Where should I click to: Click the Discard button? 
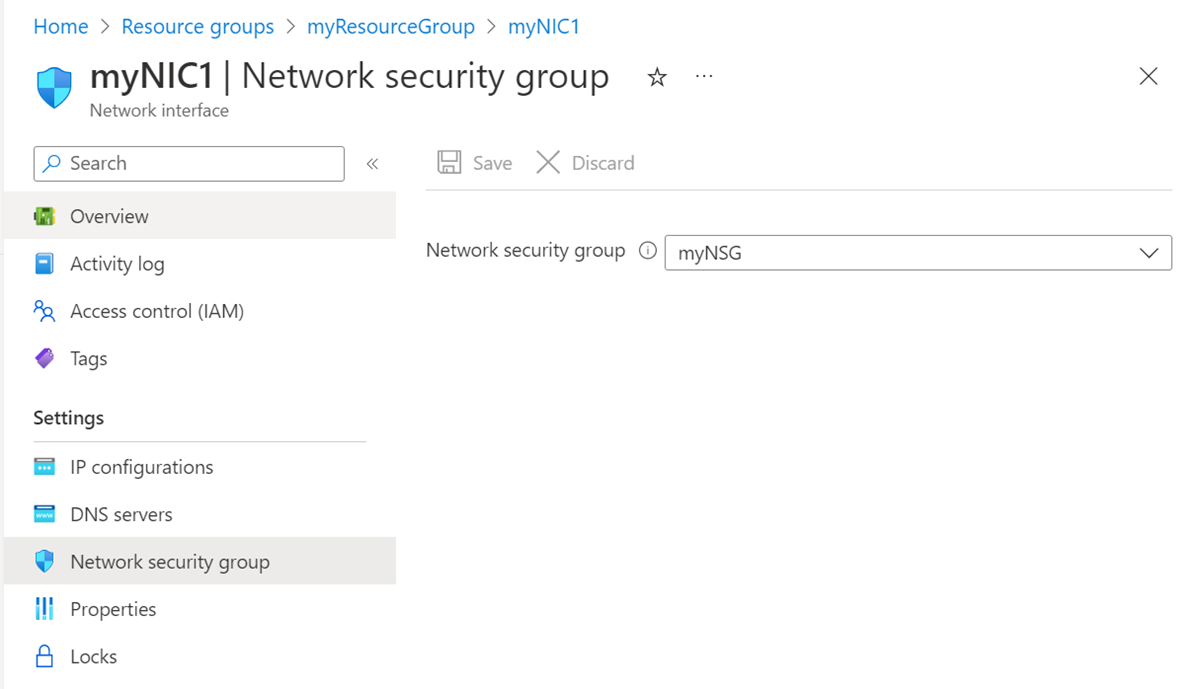click(585, 162)
